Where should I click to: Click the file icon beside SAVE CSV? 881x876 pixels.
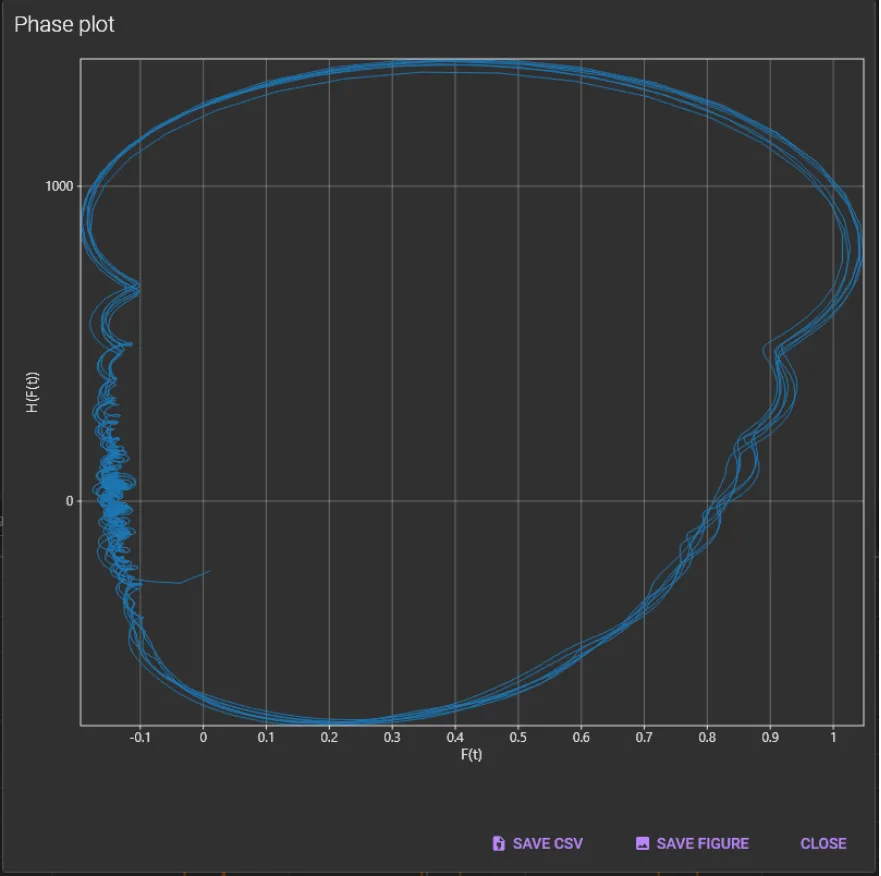pos(499,844)
